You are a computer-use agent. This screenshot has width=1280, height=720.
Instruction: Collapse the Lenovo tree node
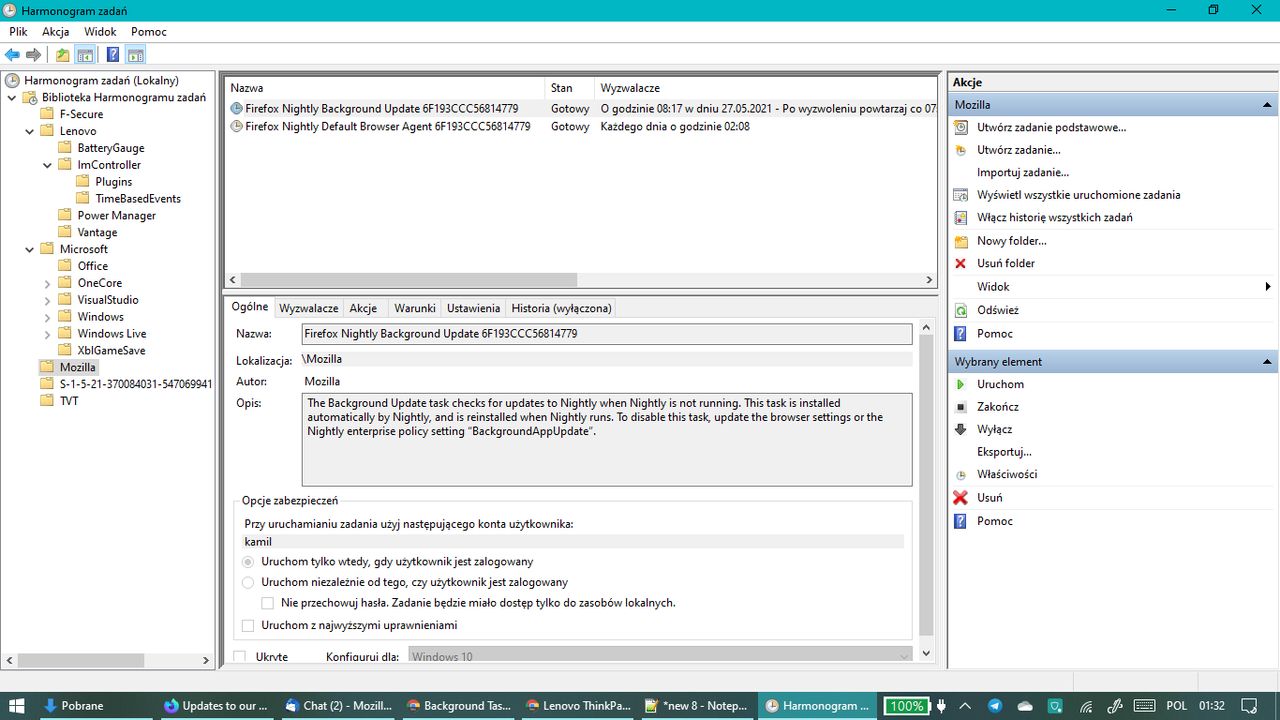click(30, 131)
